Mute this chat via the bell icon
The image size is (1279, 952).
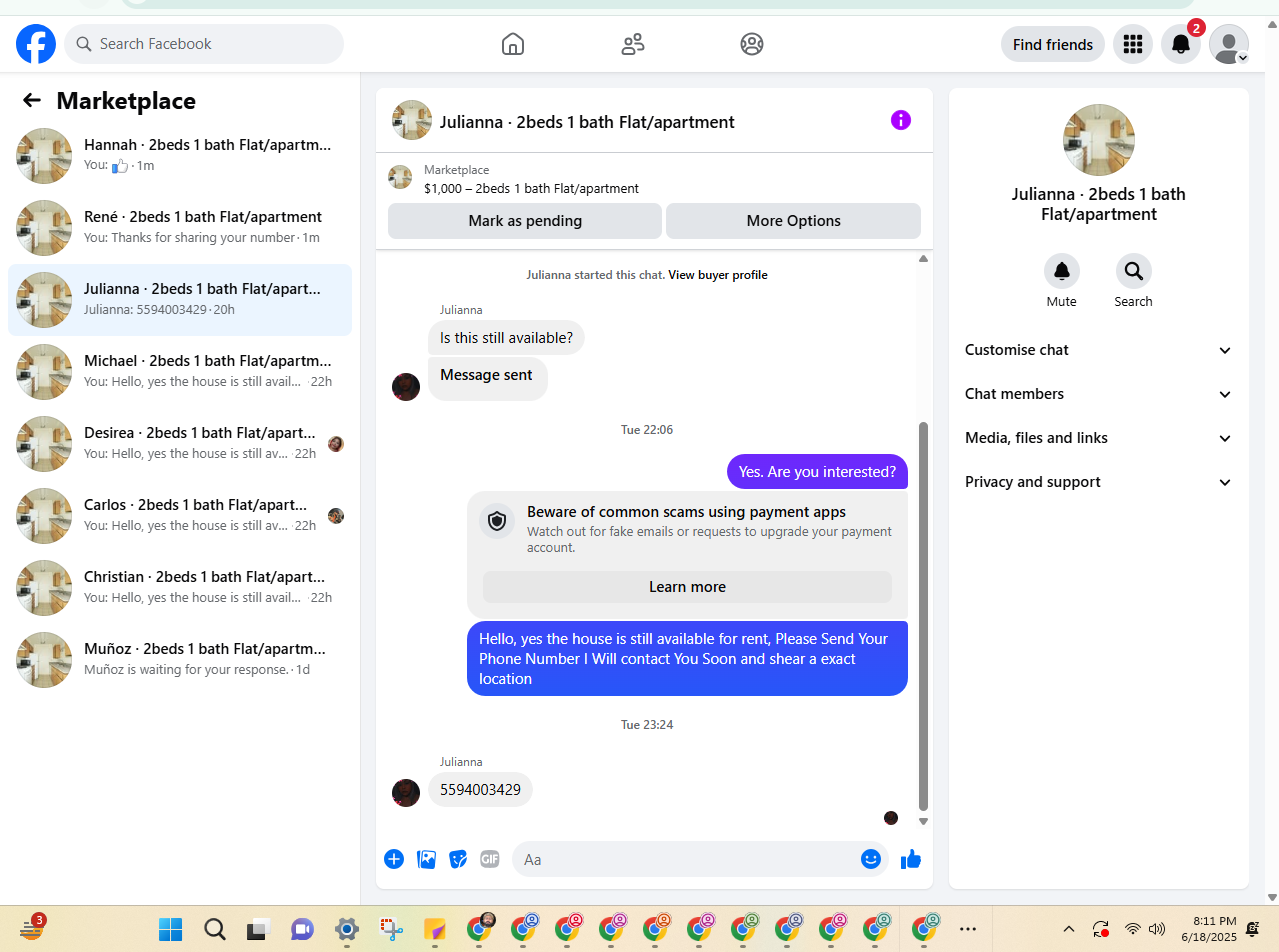(x=1062, y=271)
